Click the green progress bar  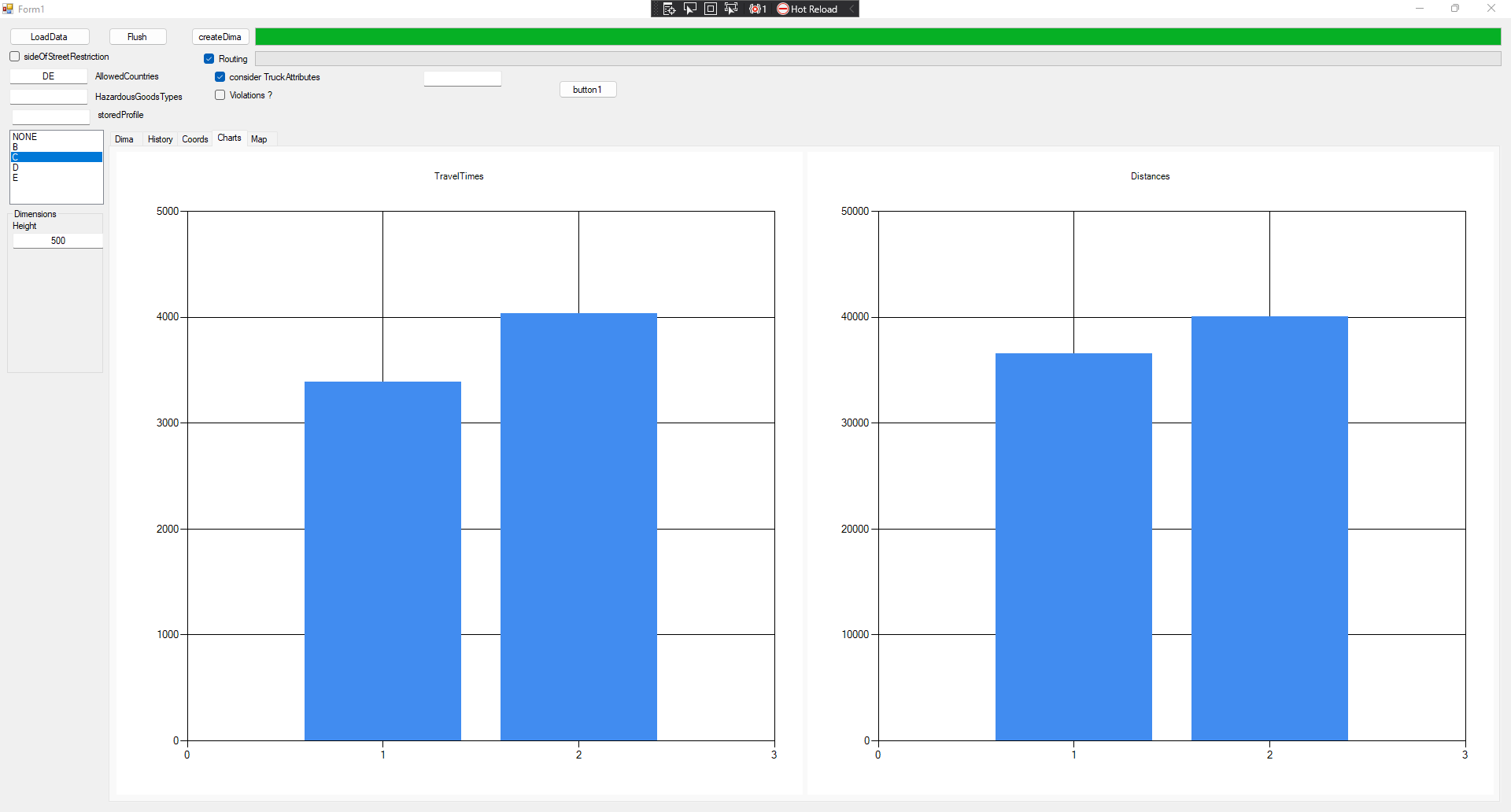click(x=877, y=37)
